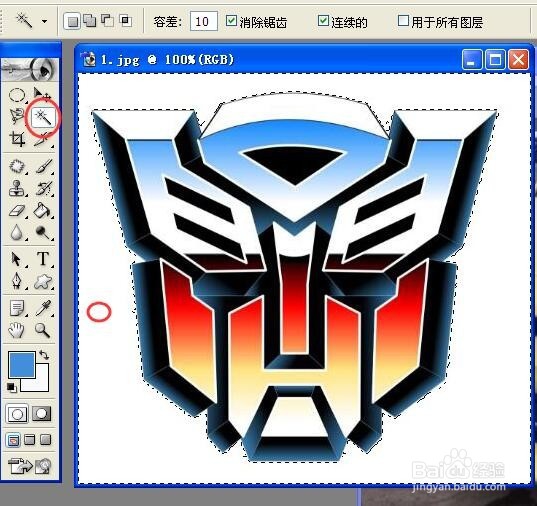
Task: Set Full Screen mode
Action: [46, 440]
